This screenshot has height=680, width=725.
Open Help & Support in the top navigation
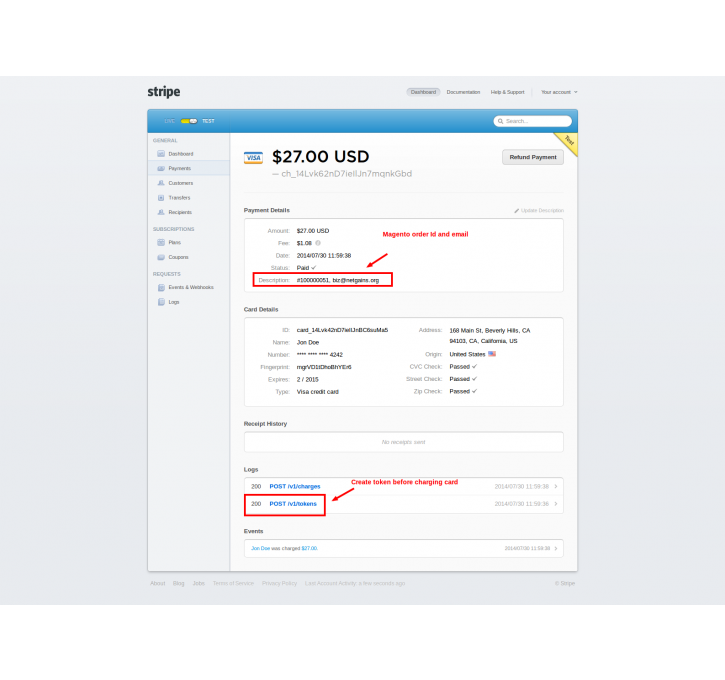coord(507,92)
